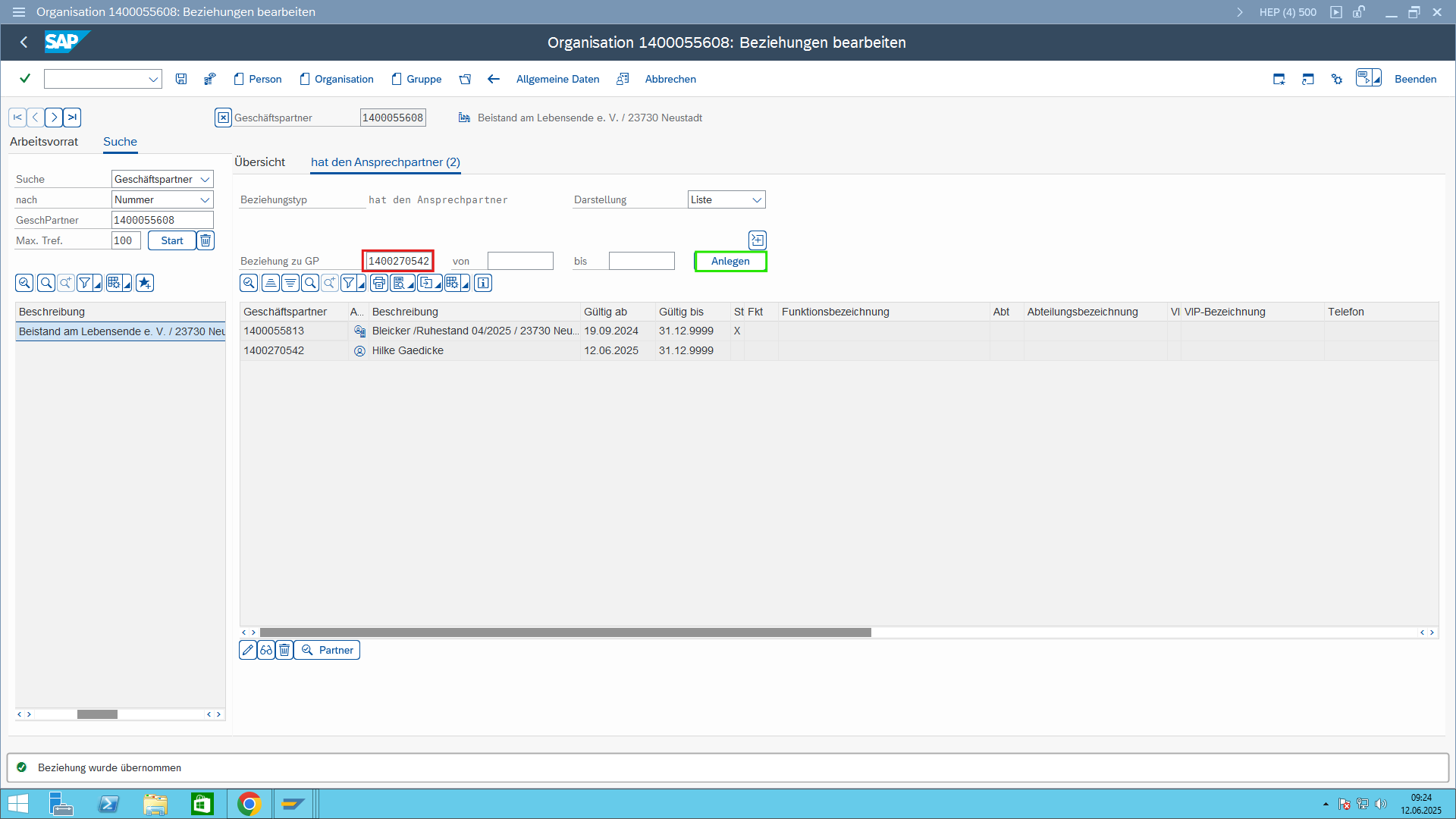Open the Darstellung Liste dropdown
This screenshot has height=819, width=1456.
coord(757,199)
